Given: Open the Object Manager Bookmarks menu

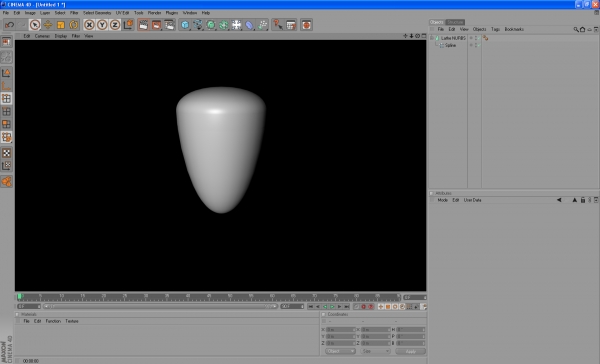Looking at the screenshot, I should pyautogui.click(x=514, y=29).
